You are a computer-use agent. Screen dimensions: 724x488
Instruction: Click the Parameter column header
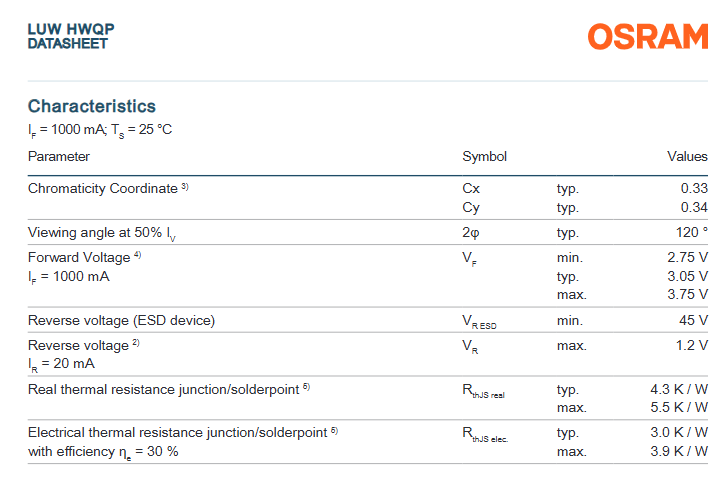click(x=59, y=156)
